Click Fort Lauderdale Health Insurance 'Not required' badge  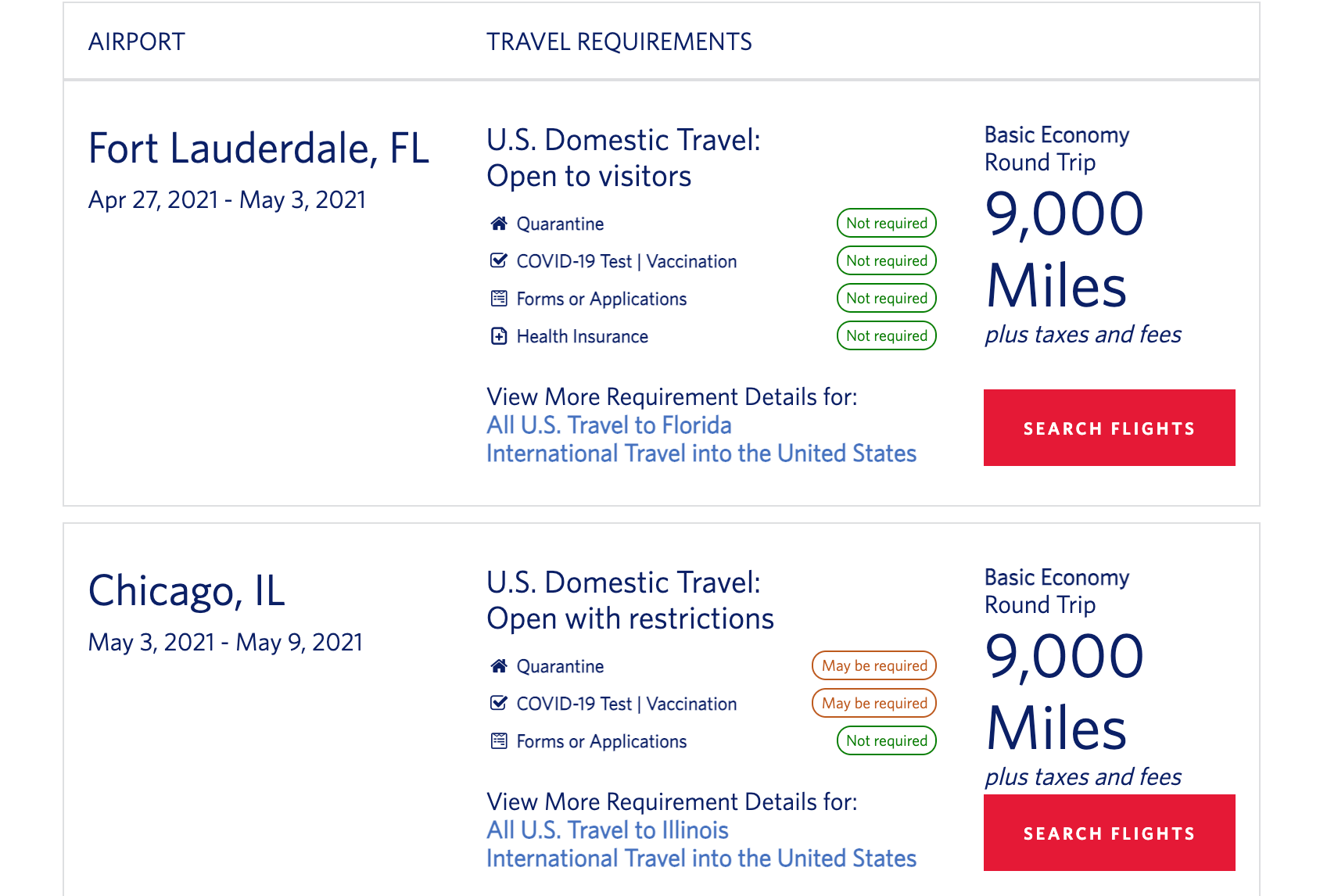(x=886, y=335)
